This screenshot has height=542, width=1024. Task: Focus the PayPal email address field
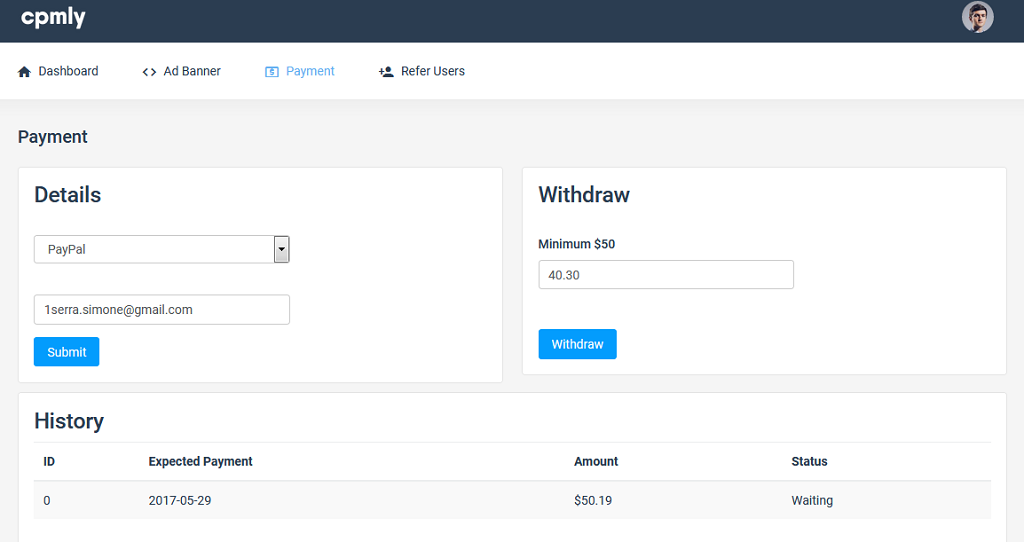tap(161, 310)
